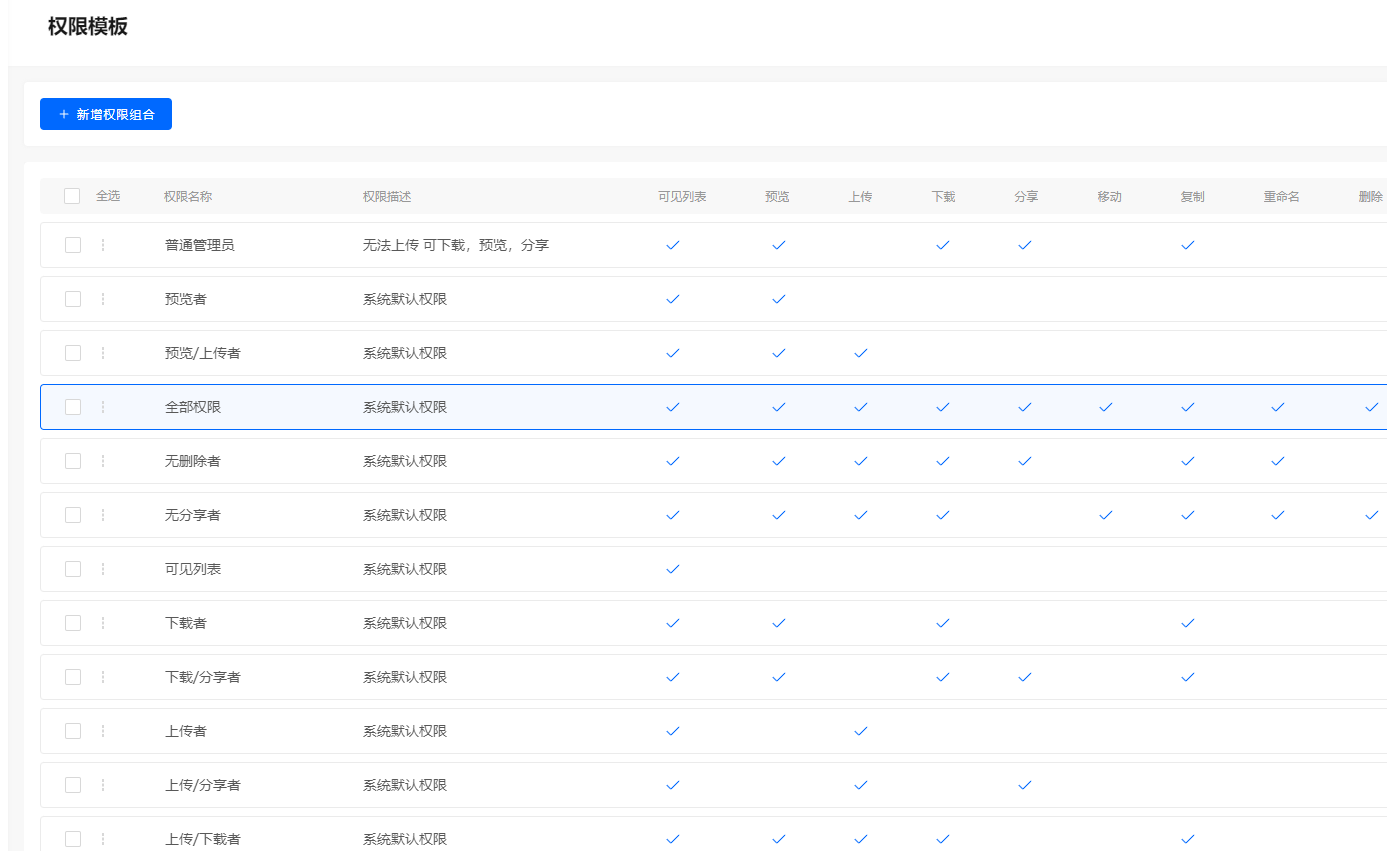Open the more-options dots for 上传/分享者
1387x851 pixels.
click(x=103, y=785)
